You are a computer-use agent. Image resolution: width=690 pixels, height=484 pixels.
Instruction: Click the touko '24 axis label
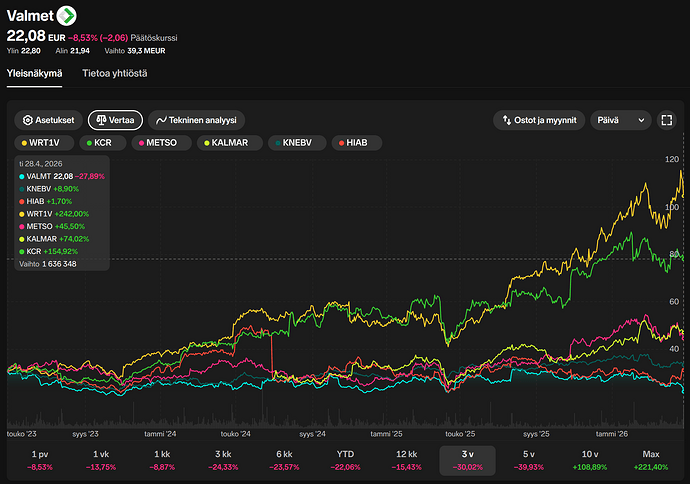(x=235, y=434)
